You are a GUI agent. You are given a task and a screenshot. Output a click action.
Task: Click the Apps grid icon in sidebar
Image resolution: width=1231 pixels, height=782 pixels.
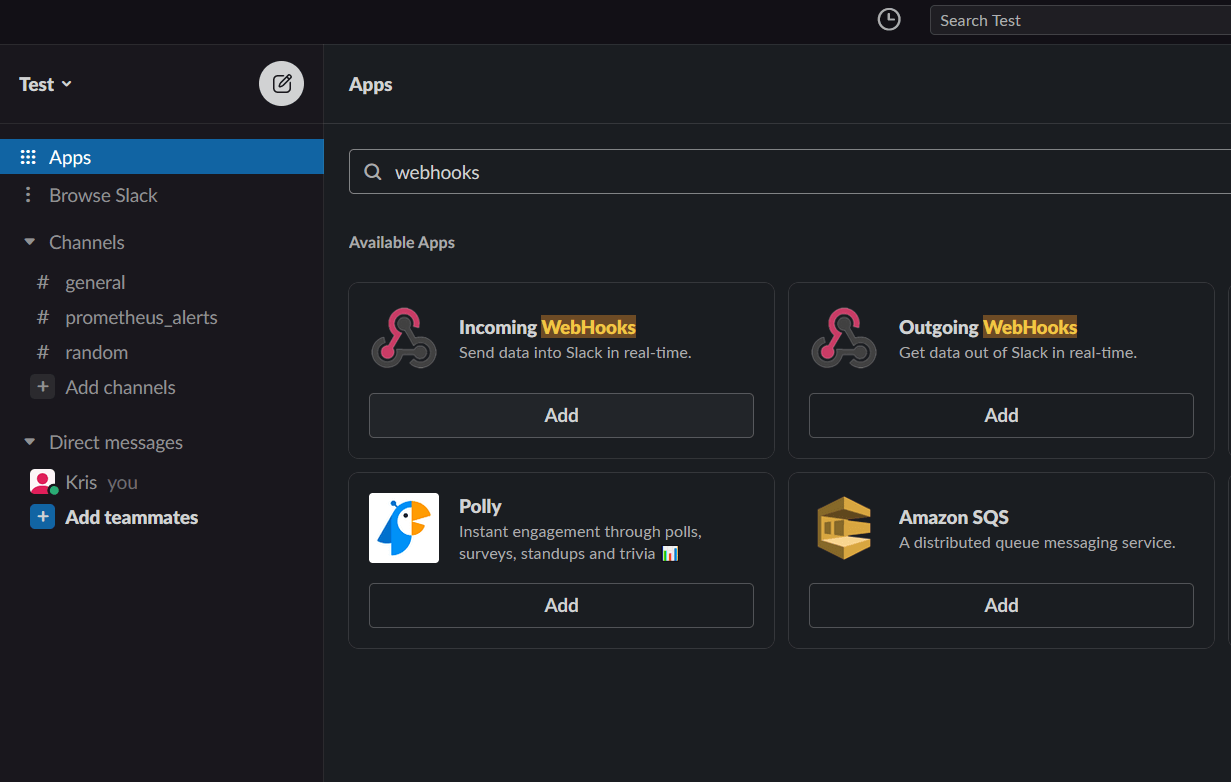tap(28, 156)
